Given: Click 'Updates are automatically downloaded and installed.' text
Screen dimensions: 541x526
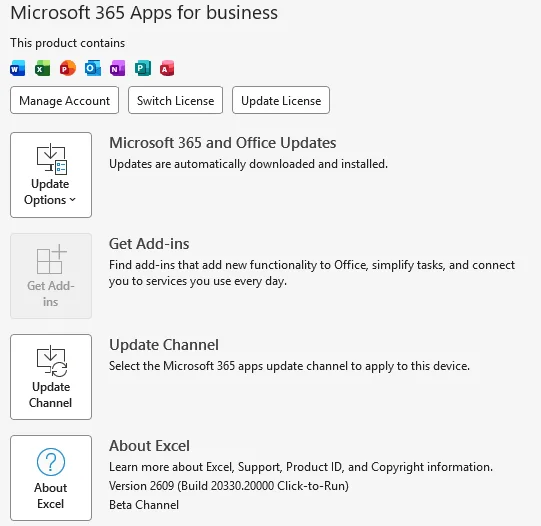Looking at the screenshot, I should 248,164.
